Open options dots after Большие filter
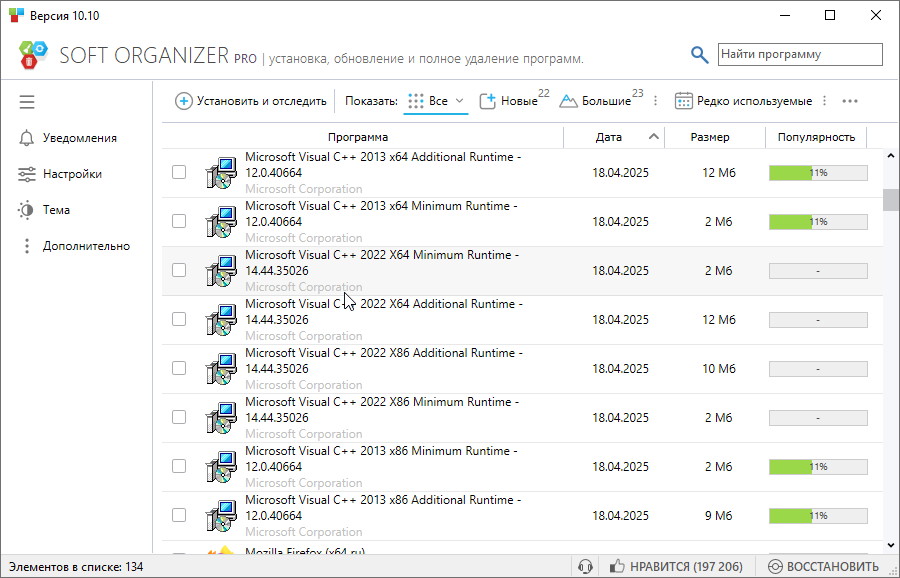The width and height of the screenshot is (900, 578). pos(655,102)
